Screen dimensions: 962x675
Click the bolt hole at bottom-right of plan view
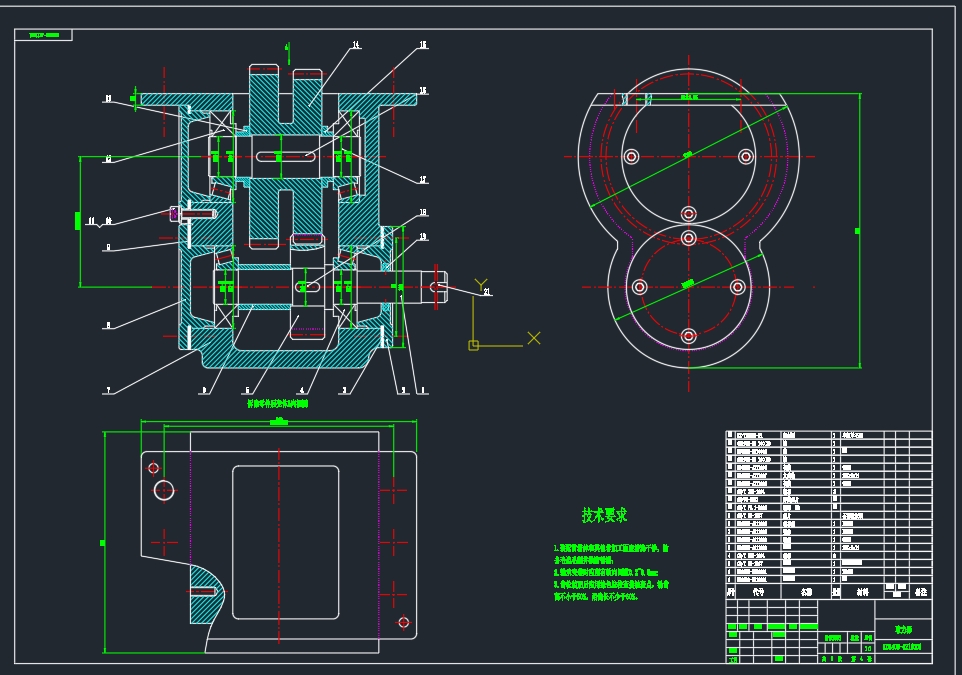coord(403,623)
